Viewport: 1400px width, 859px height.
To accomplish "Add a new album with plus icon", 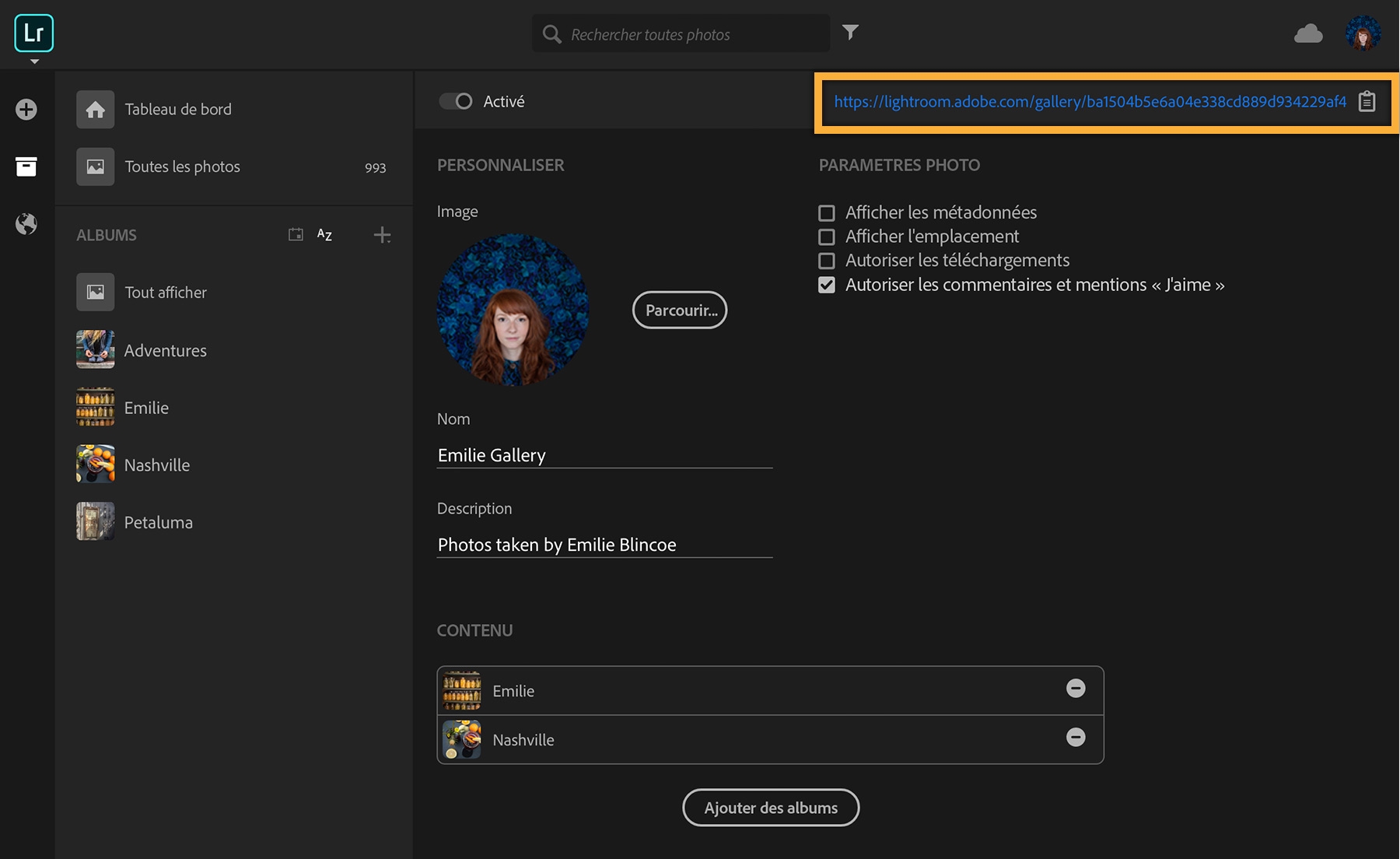I will click(x=382, y=235).
